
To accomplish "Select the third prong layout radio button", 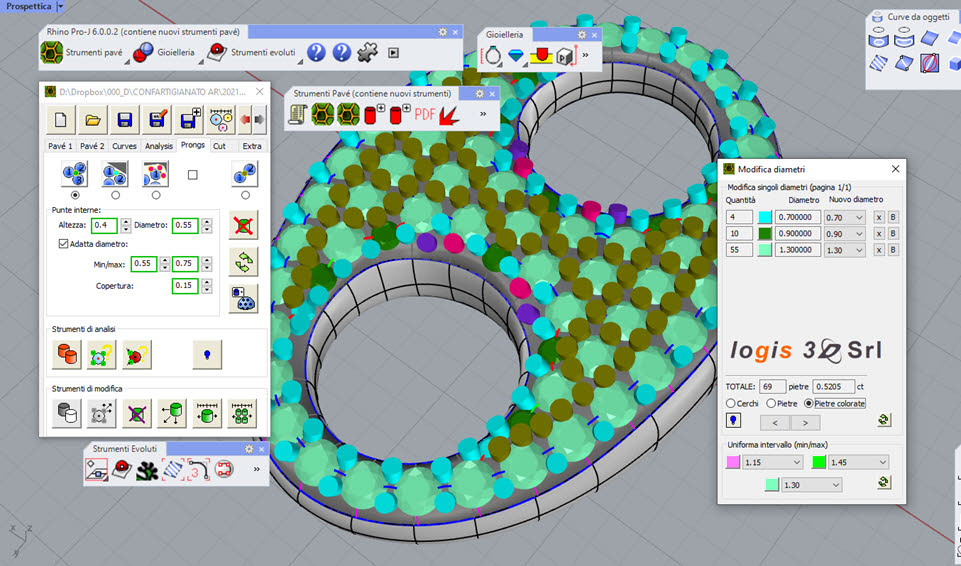I will click(156, 195).
